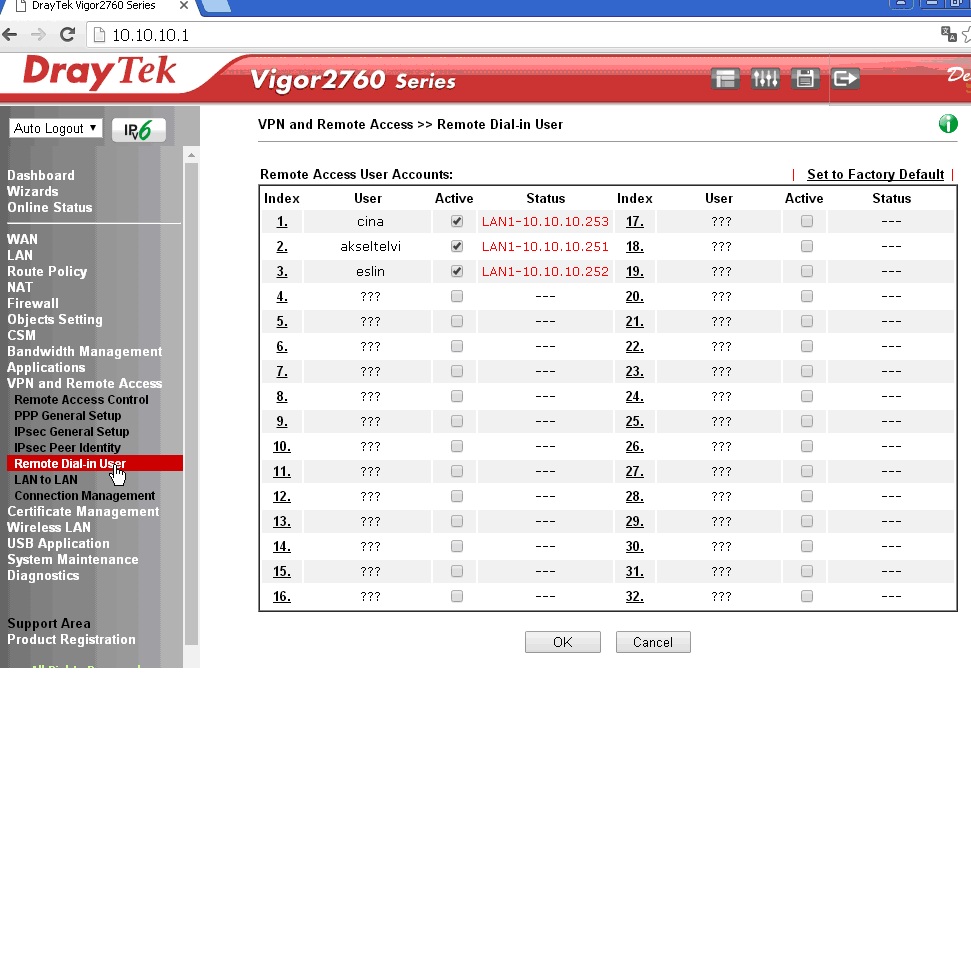Select Connection Management in sidebar

coord(85,495)
